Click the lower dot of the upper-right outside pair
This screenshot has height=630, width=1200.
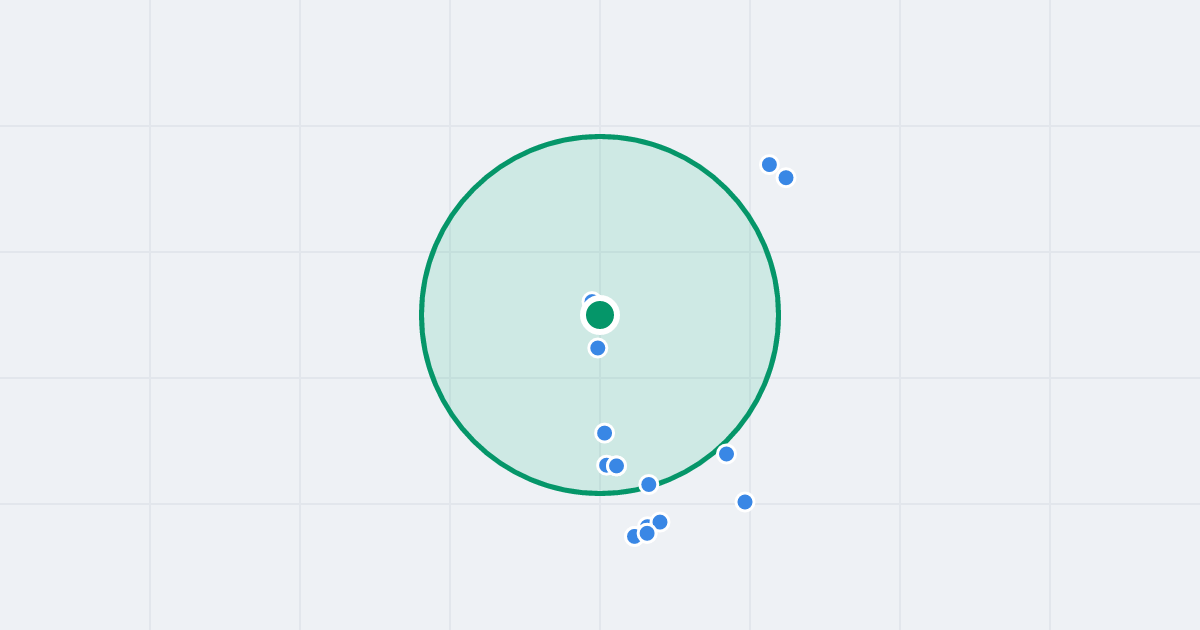786,178
